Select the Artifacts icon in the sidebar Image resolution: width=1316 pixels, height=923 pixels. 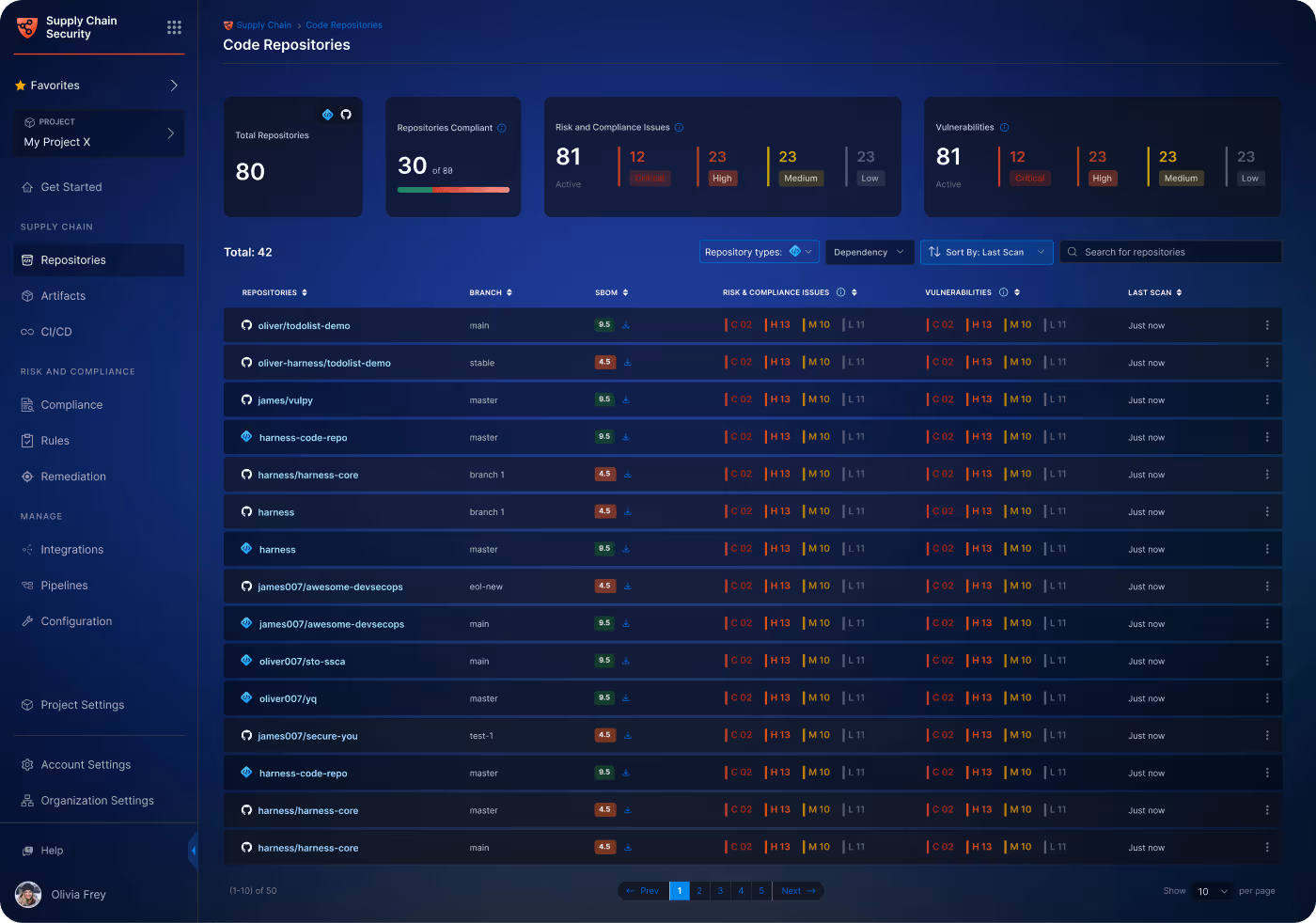[27, 295]
